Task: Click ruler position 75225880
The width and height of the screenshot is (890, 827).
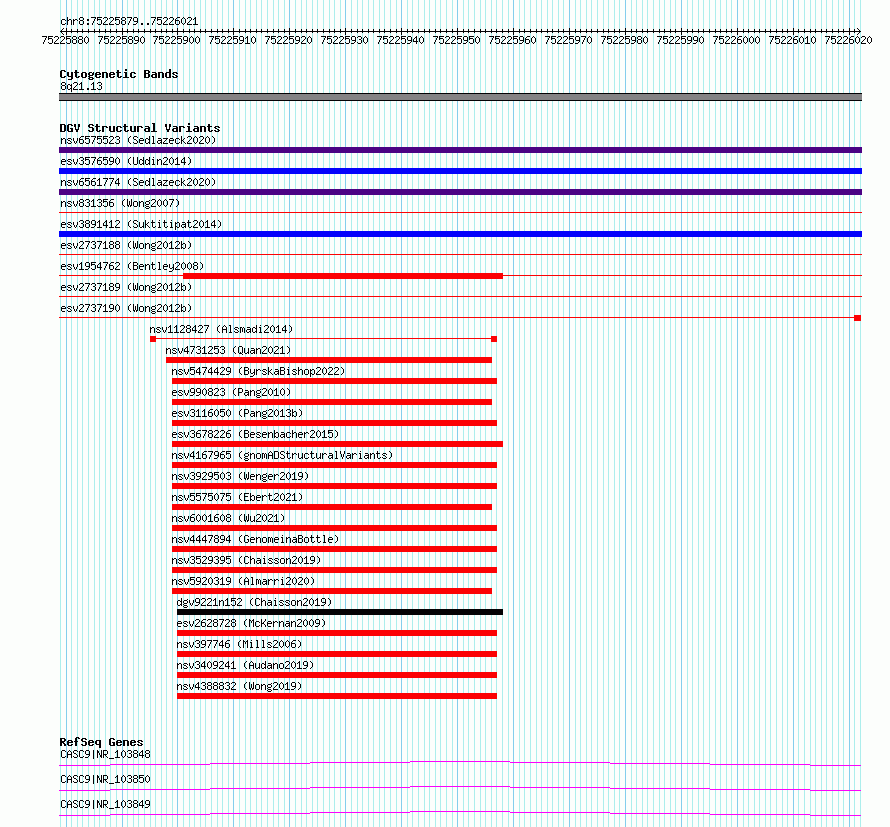Action: 65,40
